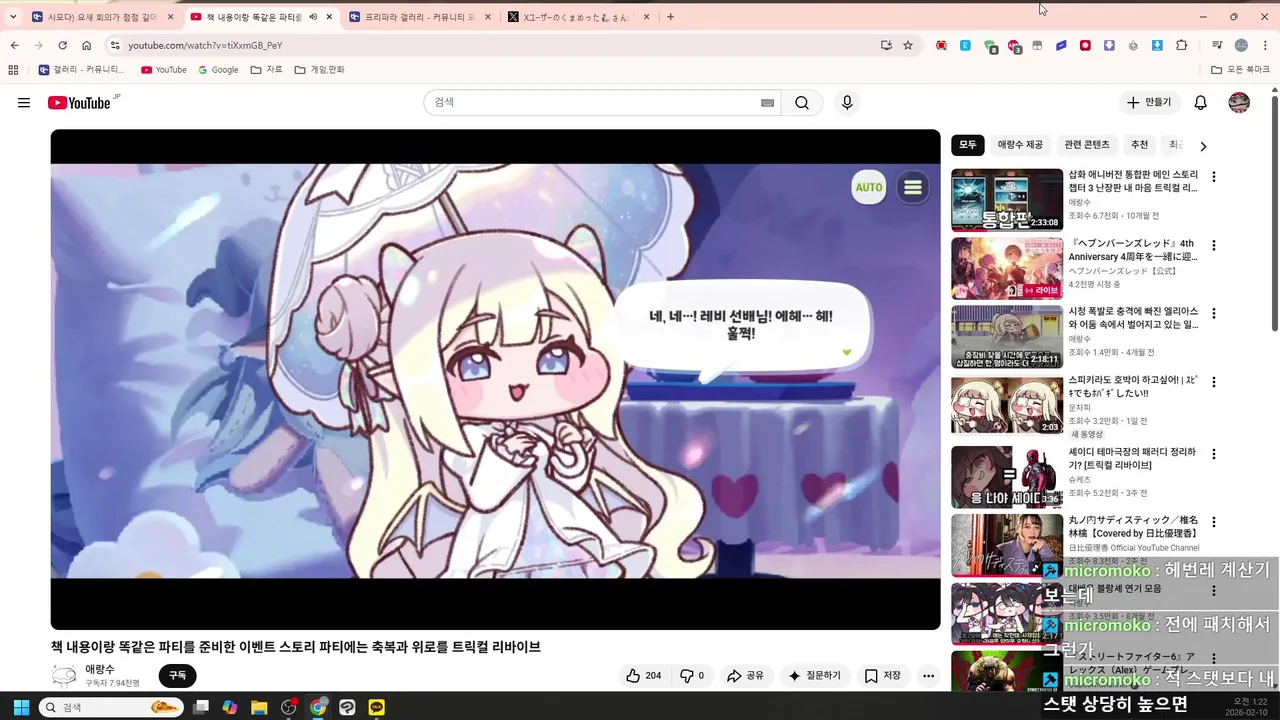This screenshot has width=1280, height=720.
Task: Open the 세이디 테마극장 video title
Action: coord(1133,459)
